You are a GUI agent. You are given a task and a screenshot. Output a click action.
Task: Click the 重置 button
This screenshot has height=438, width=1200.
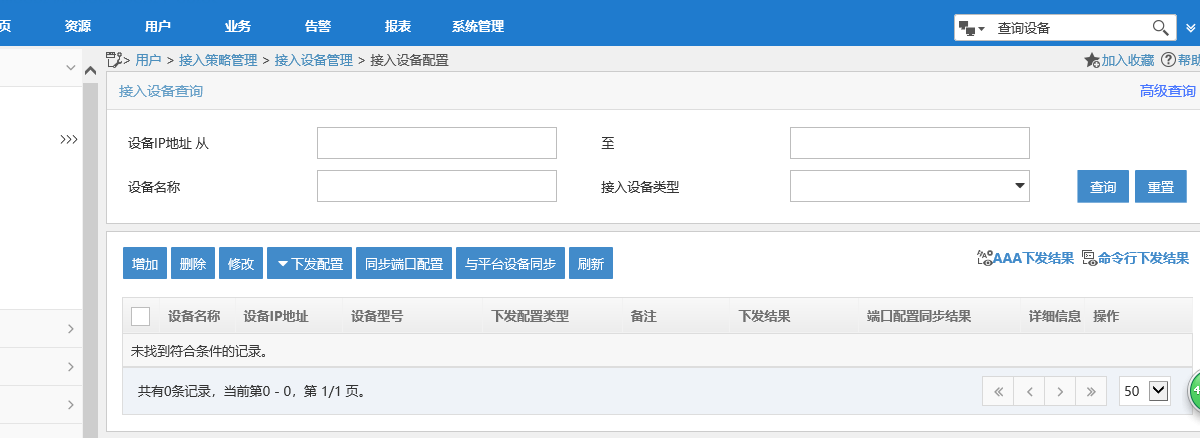[x=1161, y=187]
